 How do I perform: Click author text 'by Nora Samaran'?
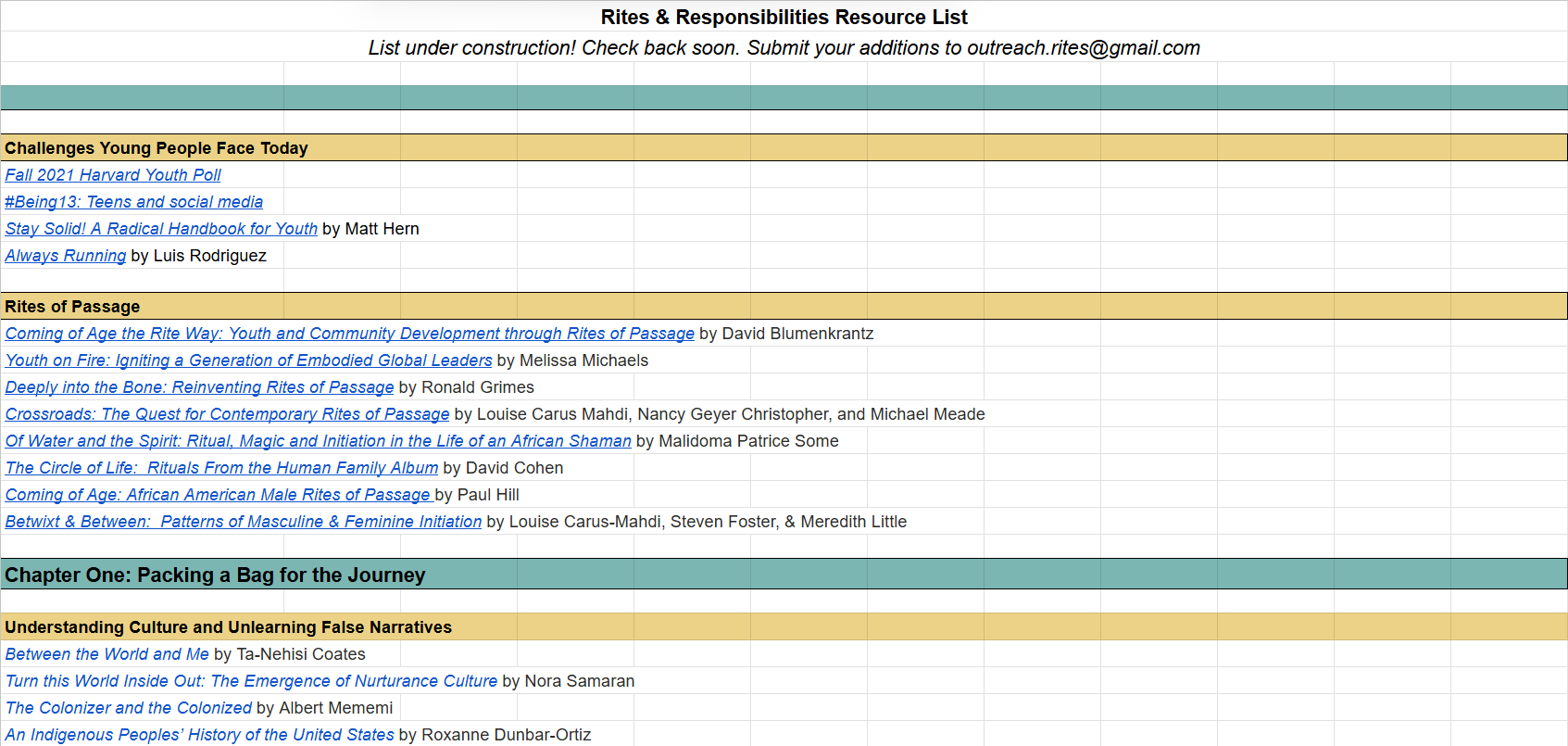[x=569, y=681]
